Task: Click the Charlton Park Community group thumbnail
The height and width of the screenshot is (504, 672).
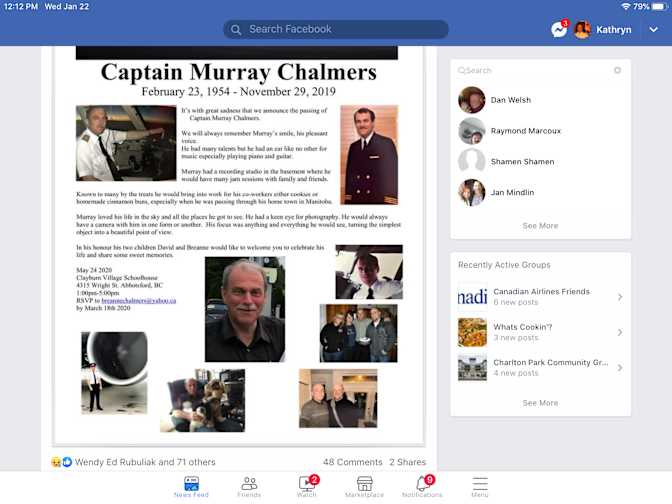Action: tap(472, 368)
